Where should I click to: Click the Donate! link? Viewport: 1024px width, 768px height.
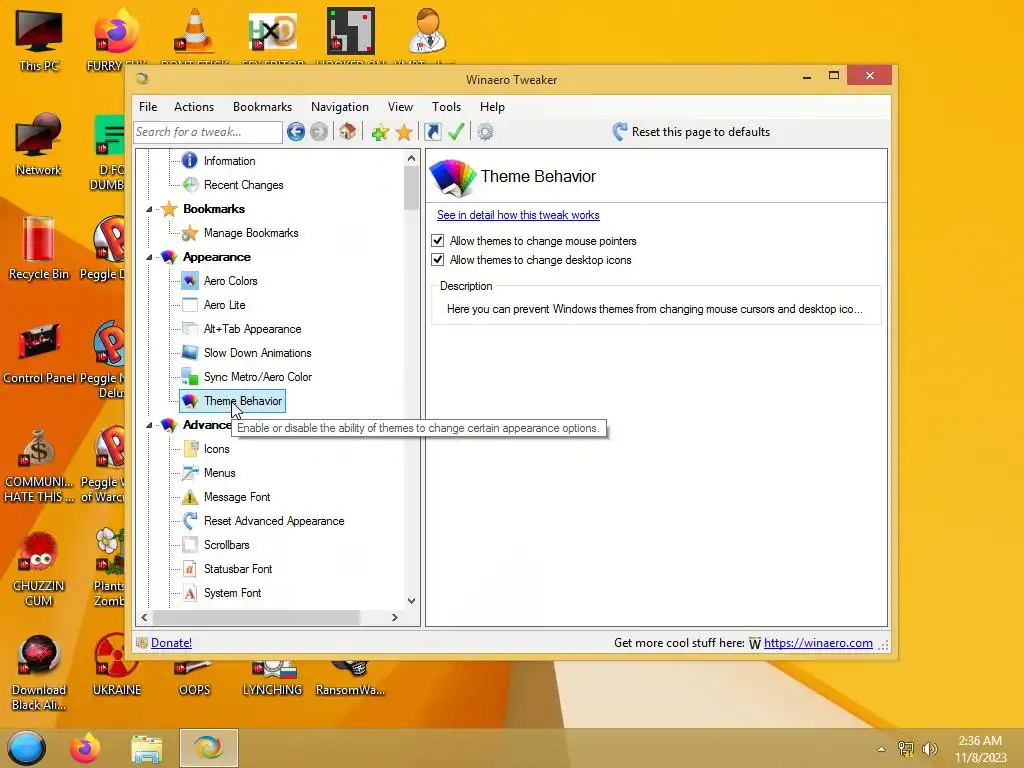(x=171, y=643)
